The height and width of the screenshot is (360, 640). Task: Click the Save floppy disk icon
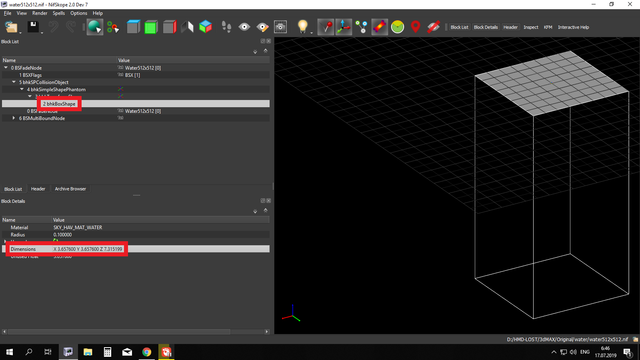click(x=33, y=27)
